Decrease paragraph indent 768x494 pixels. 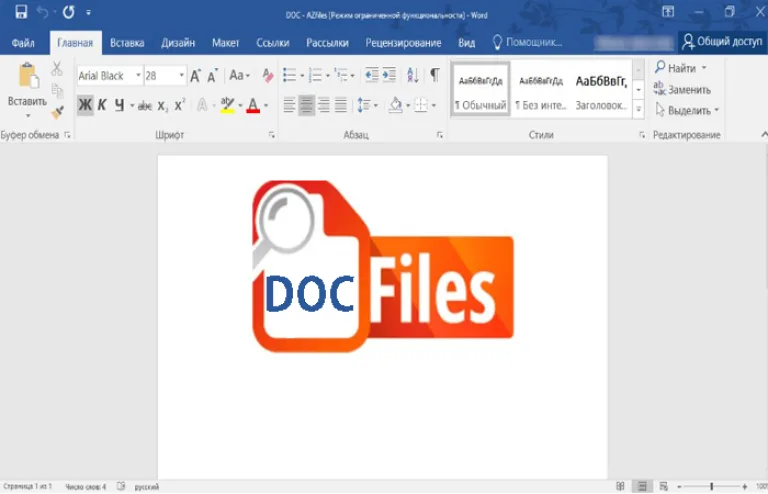[372, 75]
